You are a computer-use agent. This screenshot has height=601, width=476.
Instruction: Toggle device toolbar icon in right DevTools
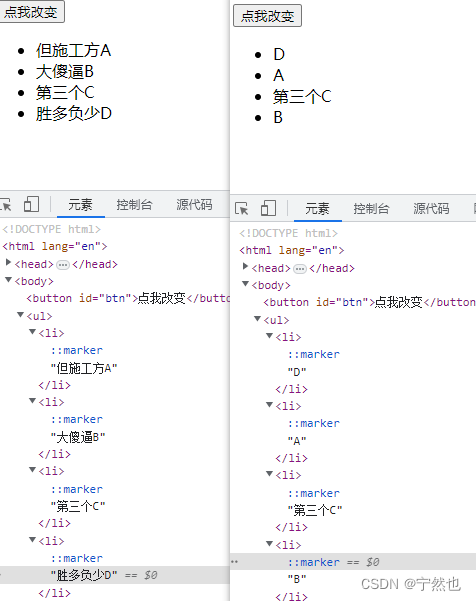268,209
